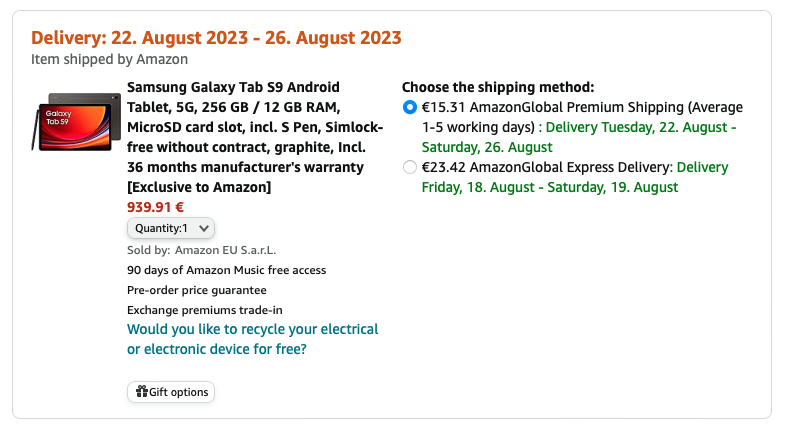Click the 939.91 € price
794x427 pixels.
[155, 207]
